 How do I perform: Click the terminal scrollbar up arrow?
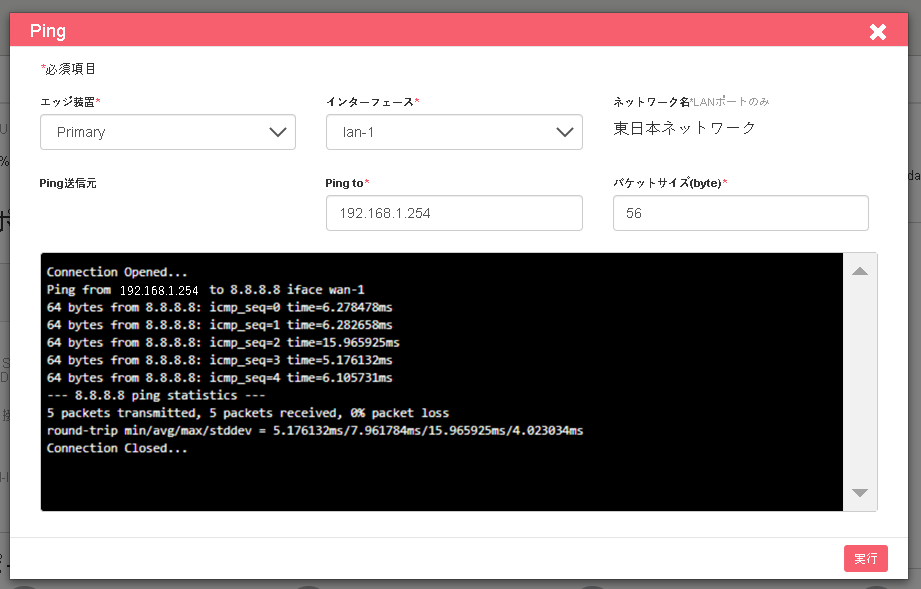point(860,271)
